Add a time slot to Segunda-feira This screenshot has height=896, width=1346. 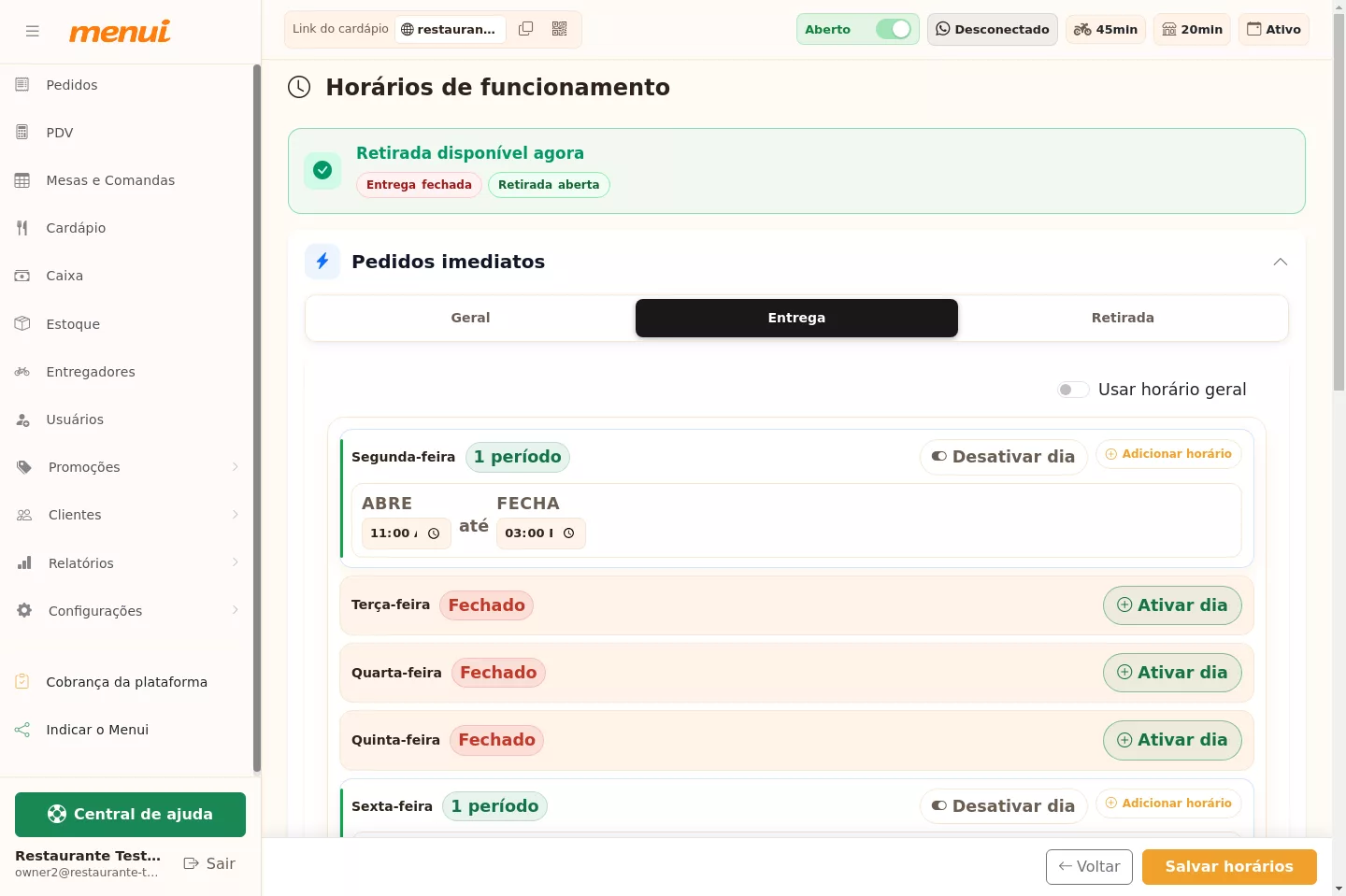[1168, 454]
